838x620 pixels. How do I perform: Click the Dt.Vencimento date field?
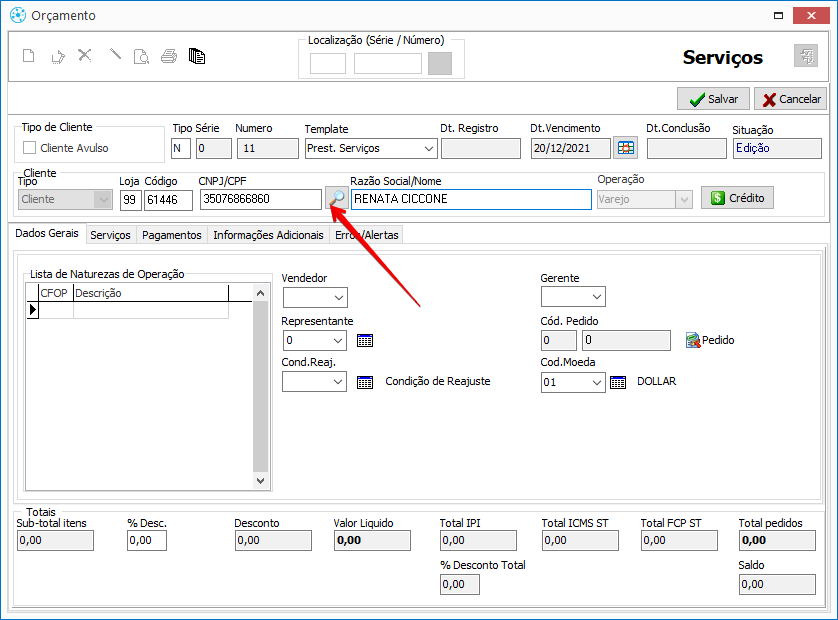tap(571, 148)
